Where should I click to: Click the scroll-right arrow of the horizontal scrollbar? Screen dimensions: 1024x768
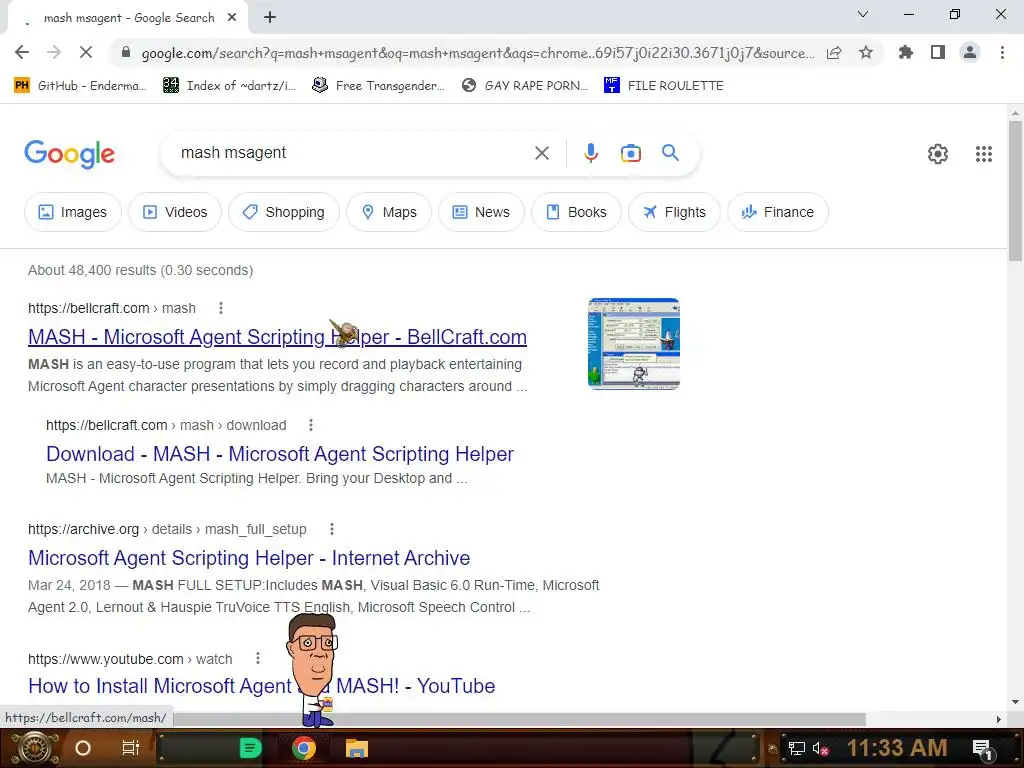click(x=998, y=719)
